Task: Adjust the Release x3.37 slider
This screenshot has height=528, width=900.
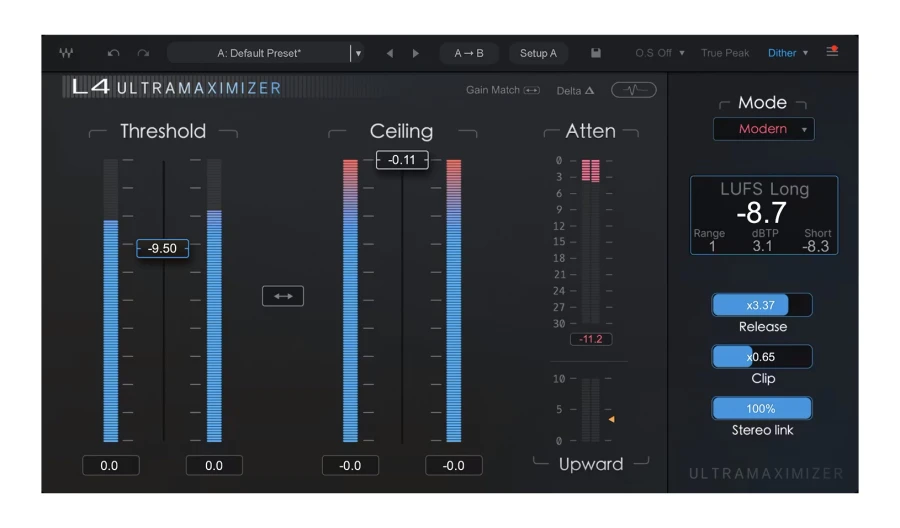Action: coord(762,305)
